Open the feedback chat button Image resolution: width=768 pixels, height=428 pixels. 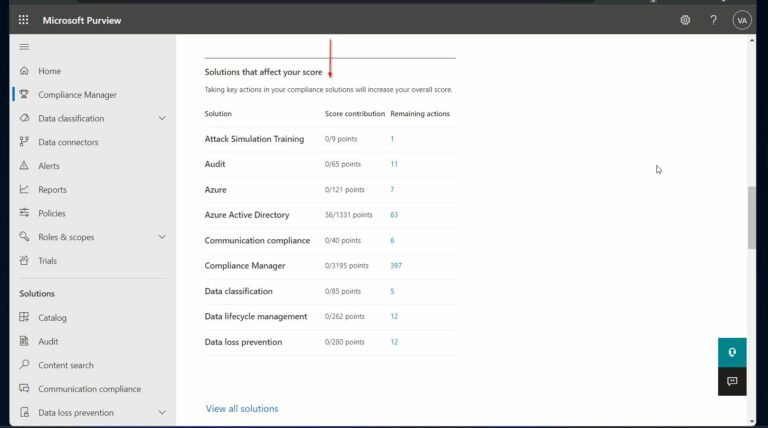(x=732, y=381)
